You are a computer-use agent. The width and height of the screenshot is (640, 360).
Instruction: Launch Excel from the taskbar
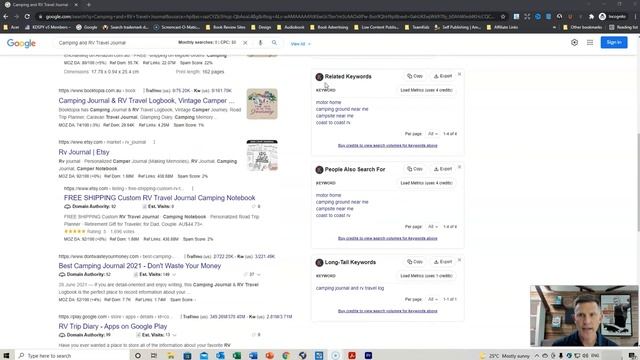pos(237,356)
